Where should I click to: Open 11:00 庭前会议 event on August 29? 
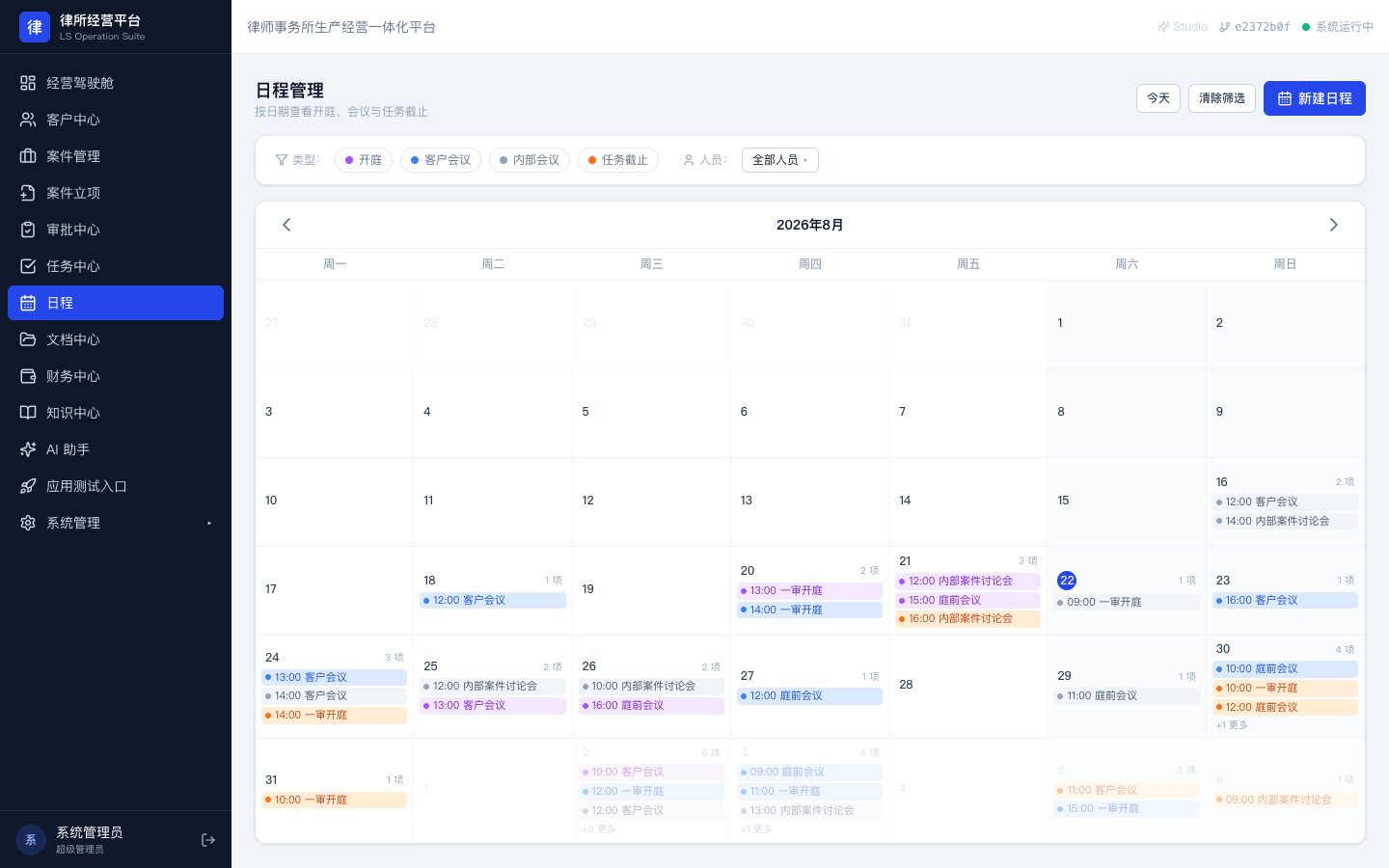(1127, 695)
